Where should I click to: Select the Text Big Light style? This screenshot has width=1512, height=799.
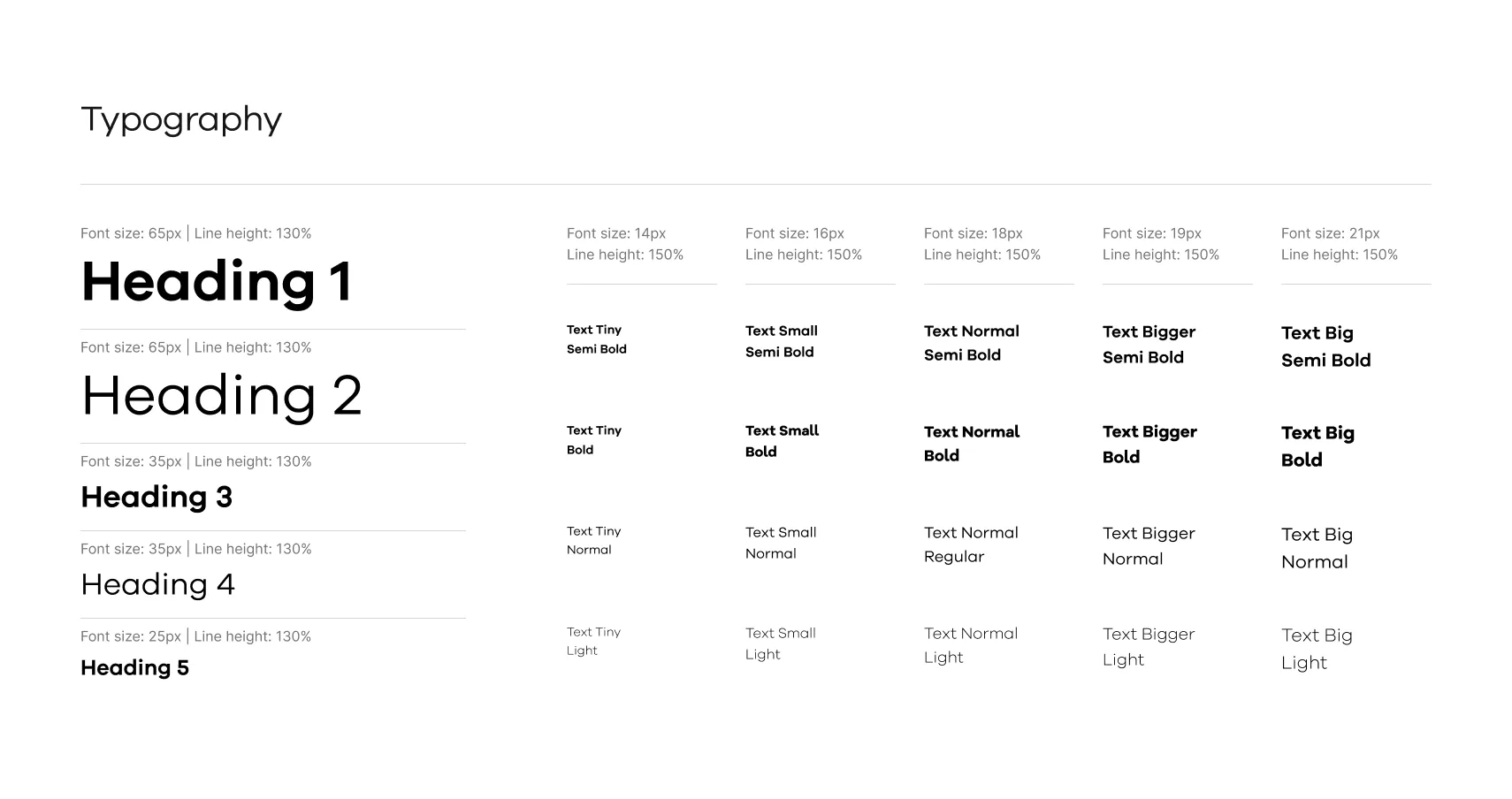(1317, 648)
